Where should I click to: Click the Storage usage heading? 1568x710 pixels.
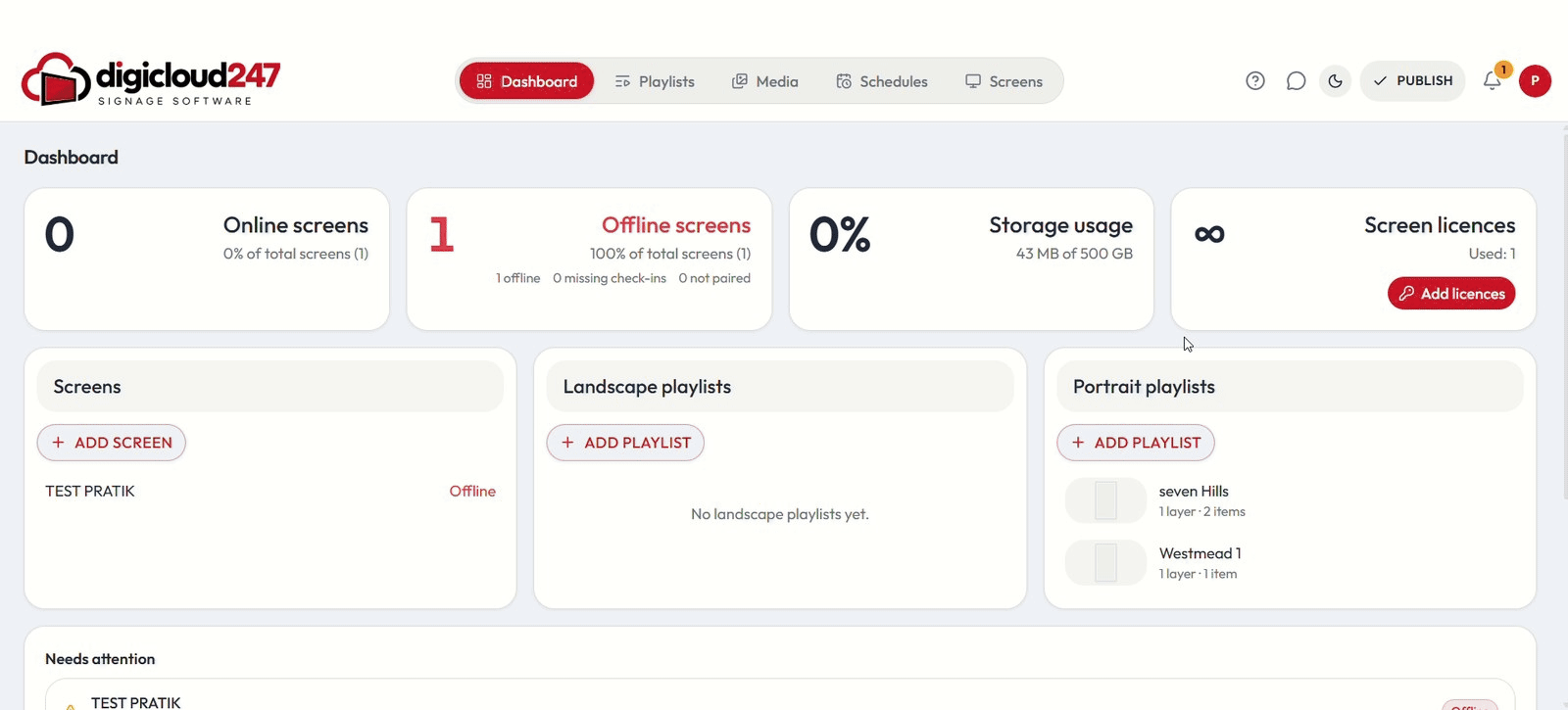[x=1061, y=225]
